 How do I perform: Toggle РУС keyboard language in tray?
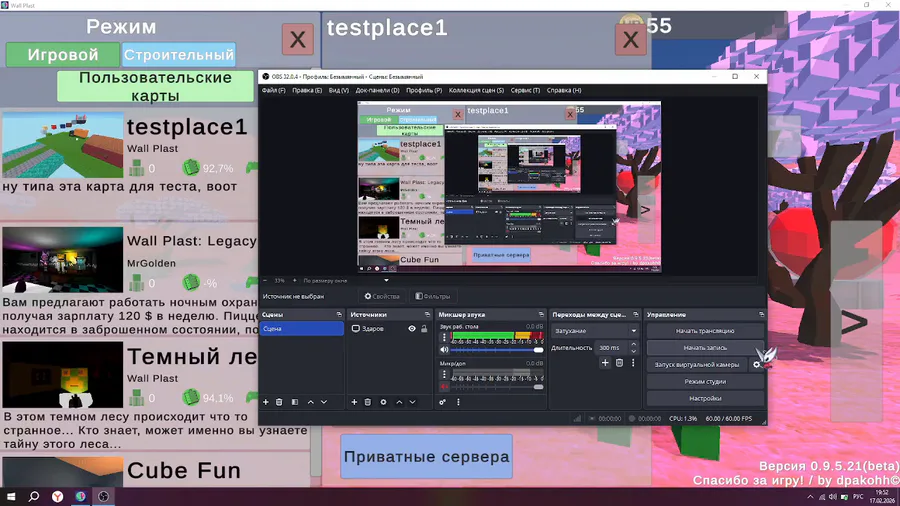[x=858, y=497]
